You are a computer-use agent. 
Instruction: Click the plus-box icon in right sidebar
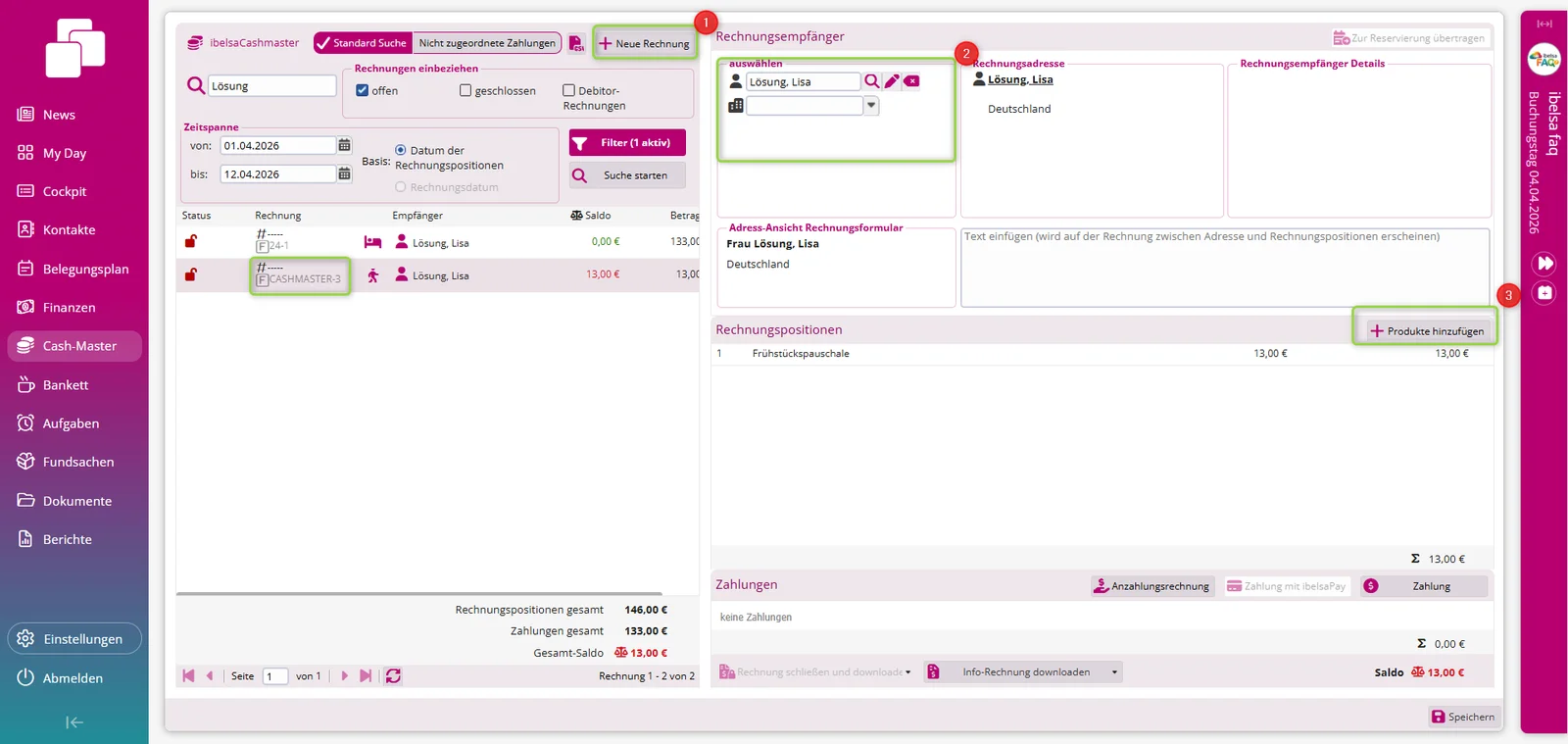coord(1544,293)
